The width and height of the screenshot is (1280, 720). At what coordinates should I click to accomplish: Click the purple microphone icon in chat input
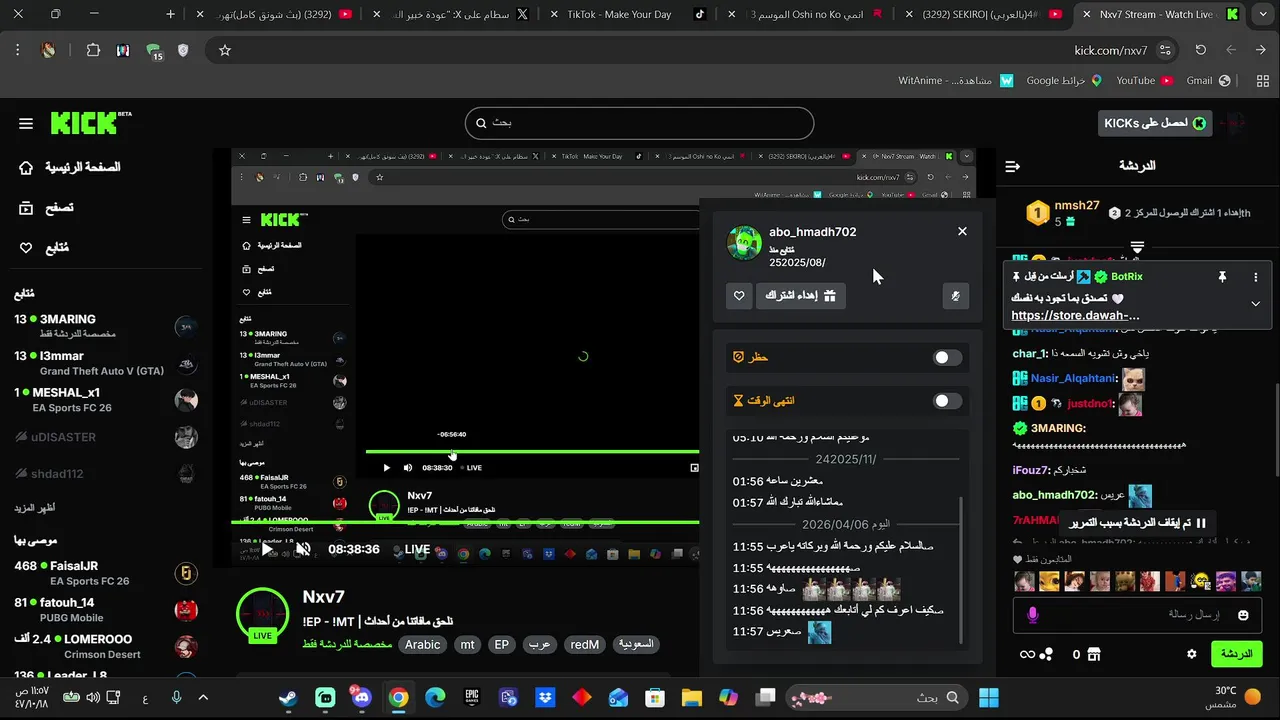coord(1033,615)
